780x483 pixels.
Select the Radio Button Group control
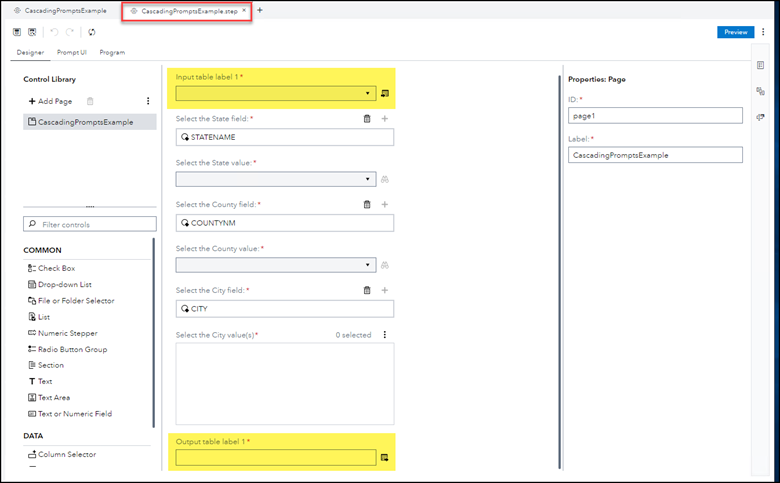click(67, 349)
